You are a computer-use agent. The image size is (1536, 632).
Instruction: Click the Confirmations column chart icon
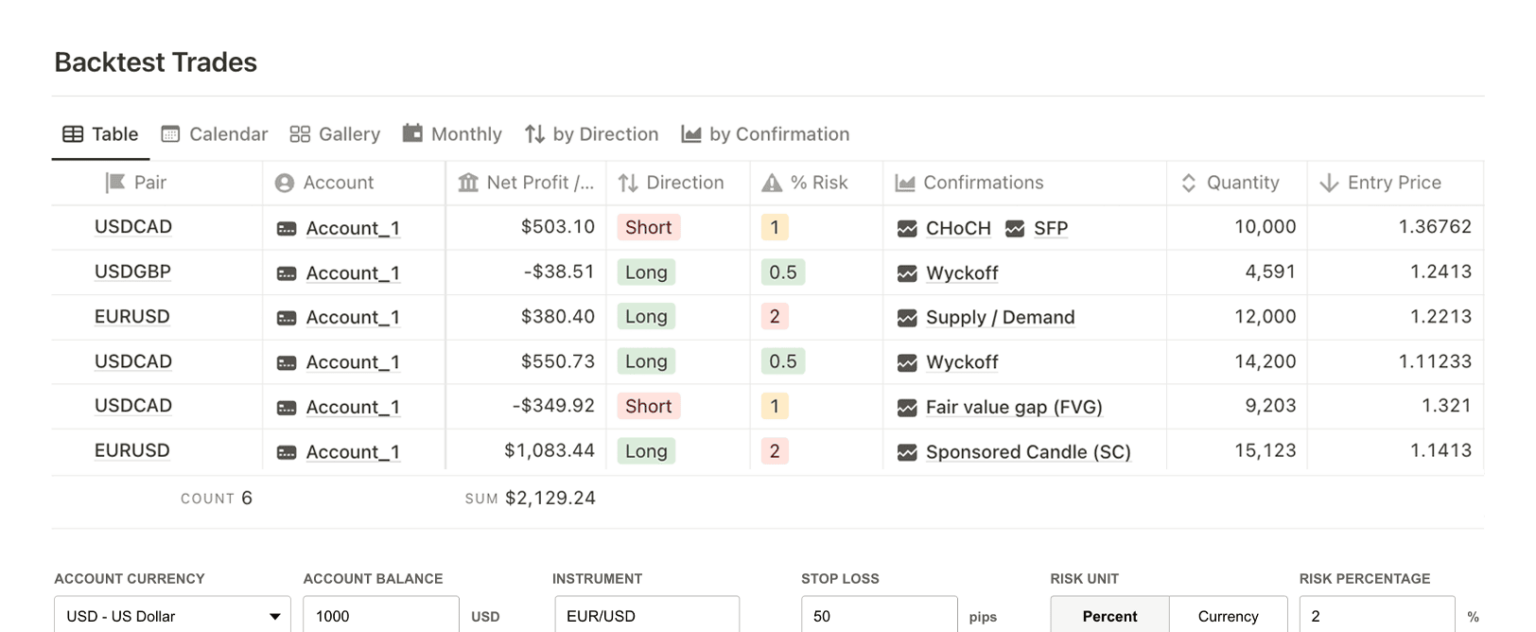[x=905, y=183]
